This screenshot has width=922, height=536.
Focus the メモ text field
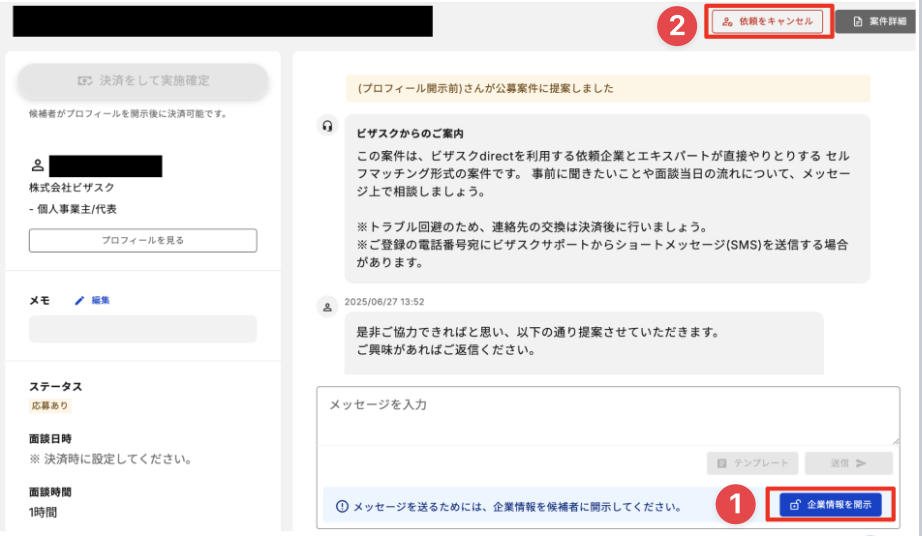pyautogui.click(x=143, y=329)
